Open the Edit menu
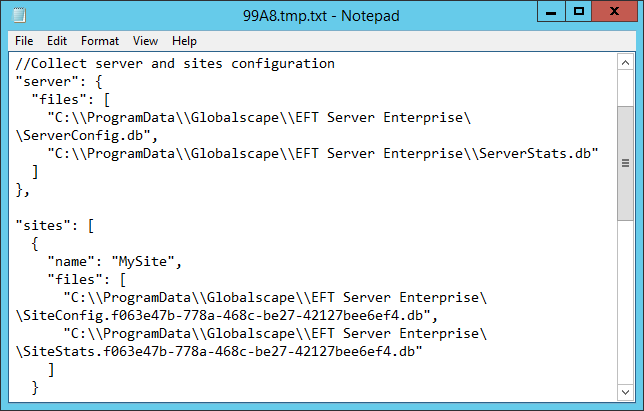 click(x=57, y=41)
